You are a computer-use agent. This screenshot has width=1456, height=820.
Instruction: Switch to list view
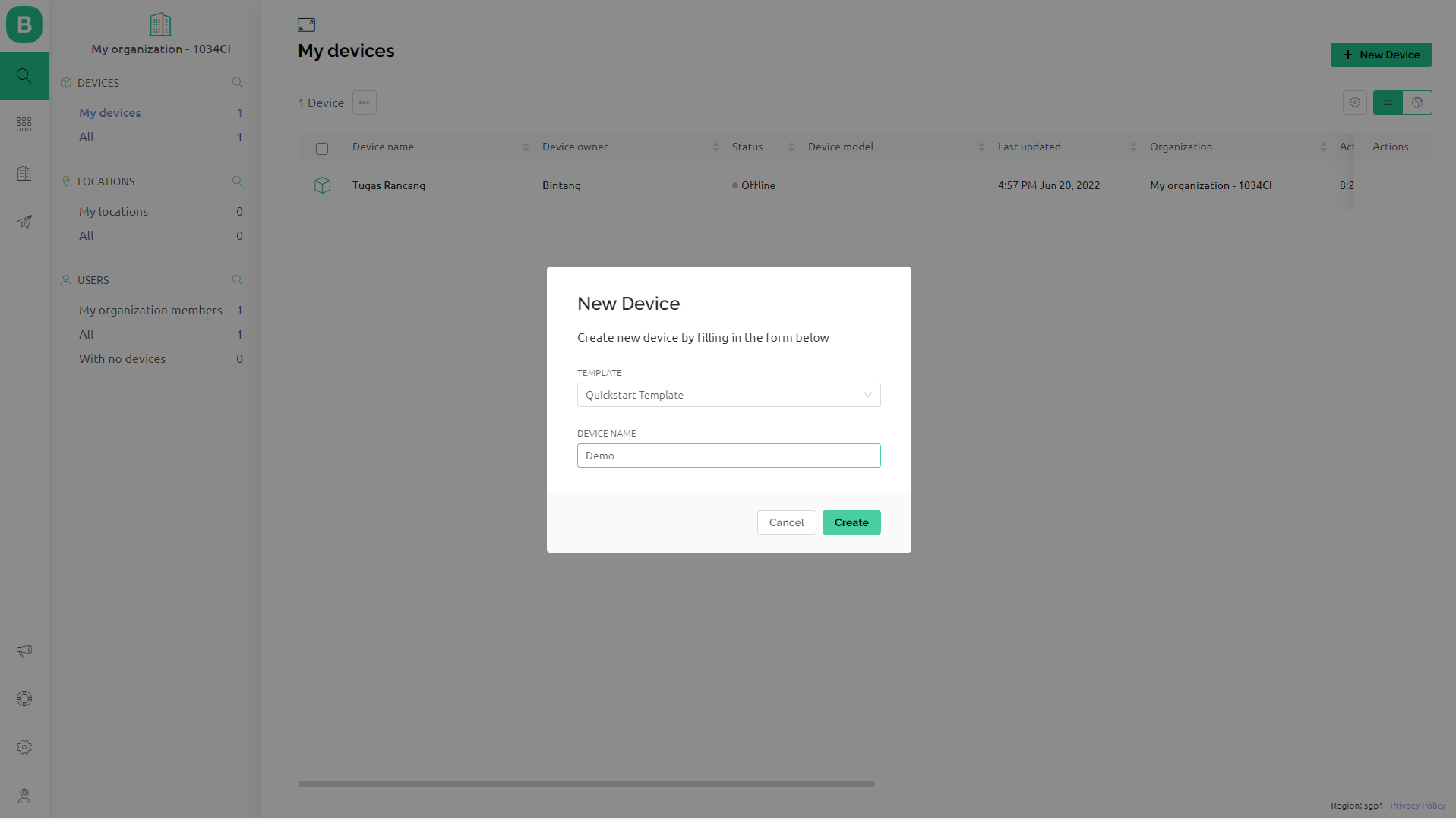(1388, 102)
